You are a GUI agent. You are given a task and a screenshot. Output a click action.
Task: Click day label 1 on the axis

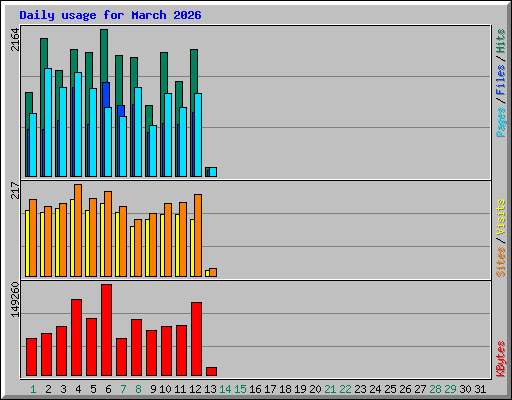(33, 389)
